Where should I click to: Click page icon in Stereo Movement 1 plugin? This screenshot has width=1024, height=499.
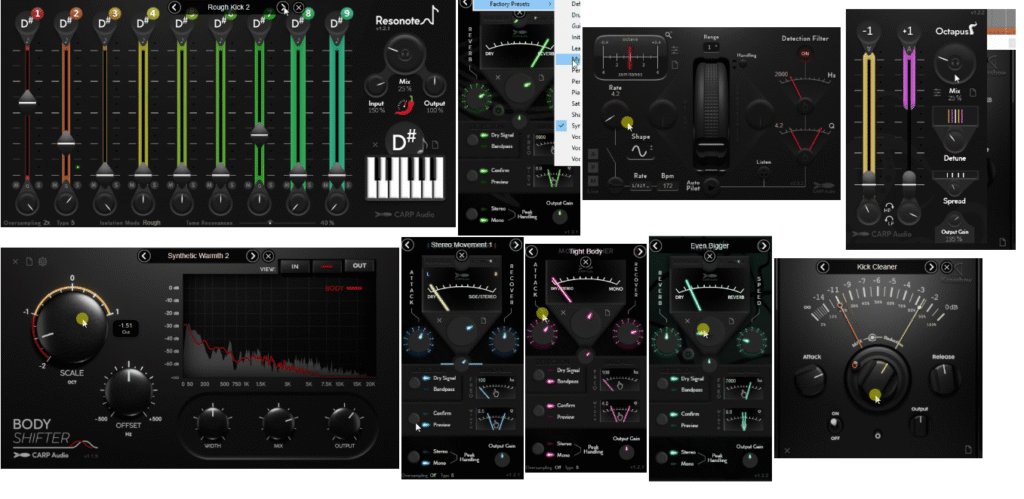click(483, 321)
